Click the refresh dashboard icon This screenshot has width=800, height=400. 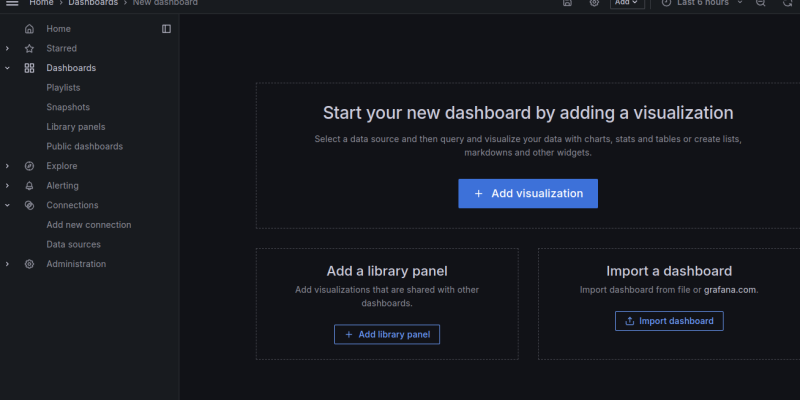(786, 3)
